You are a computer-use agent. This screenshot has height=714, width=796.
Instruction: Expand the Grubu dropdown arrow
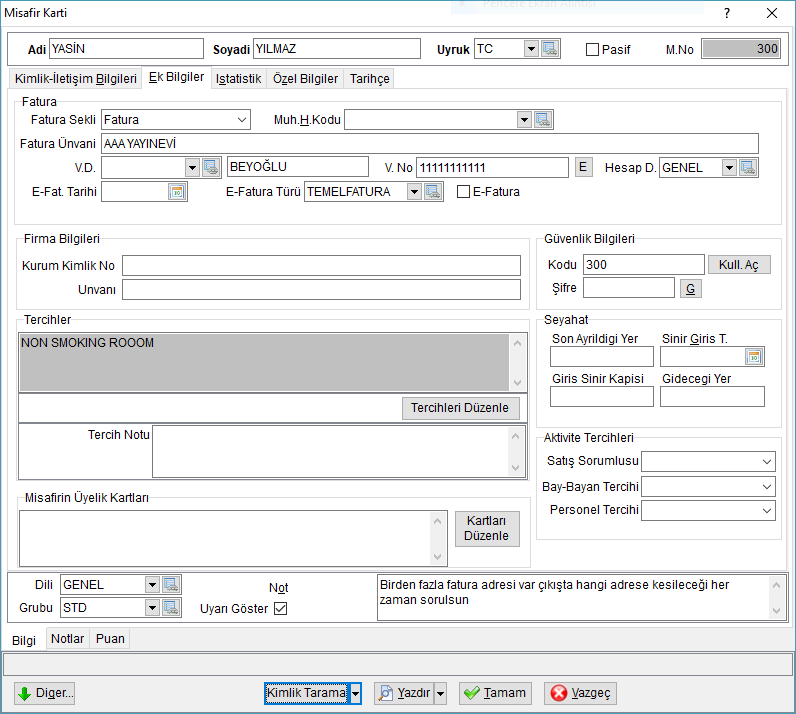(152, 607)
